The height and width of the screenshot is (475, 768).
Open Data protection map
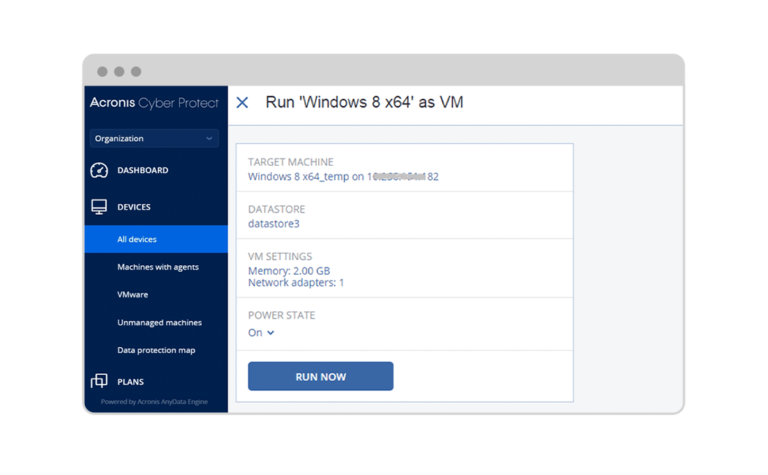coord(156,350)
